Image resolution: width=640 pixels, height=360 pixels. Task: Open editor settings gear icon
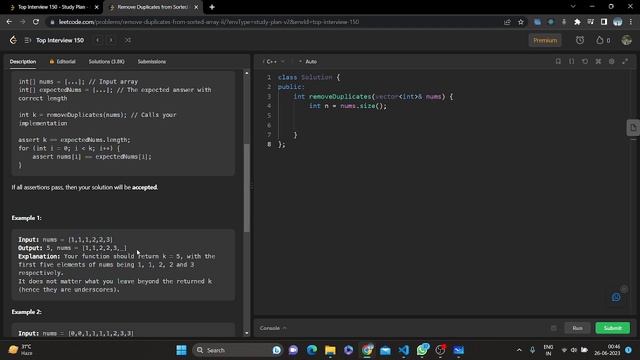point(611,61)
